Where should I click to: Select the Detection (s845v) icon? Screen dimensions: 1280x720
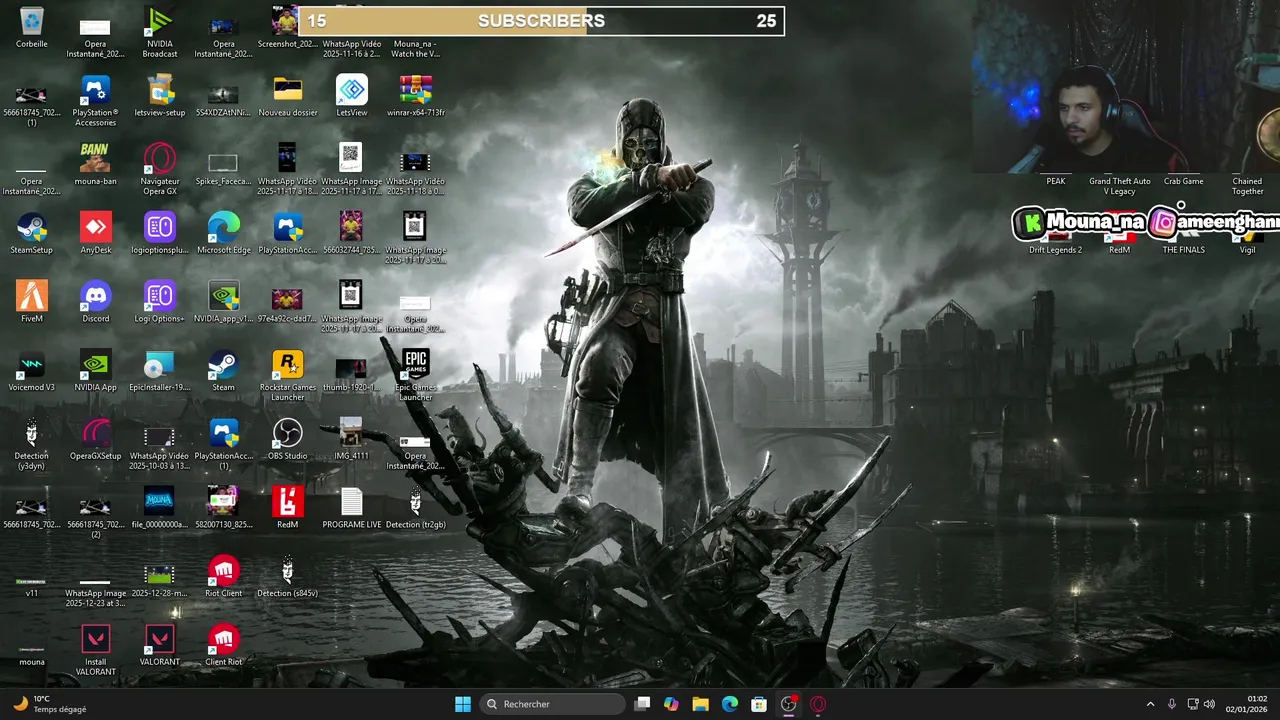pos(287,577)
